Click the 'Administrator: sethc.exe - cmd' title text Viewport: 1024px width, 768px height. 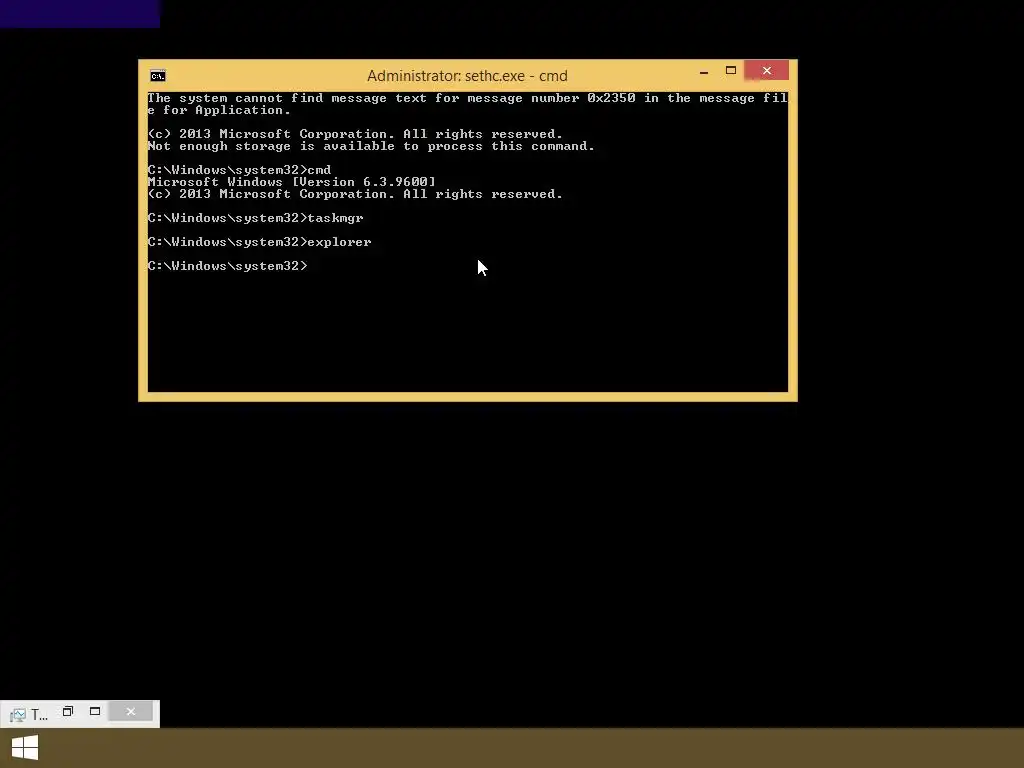click(x=467, y=76)
